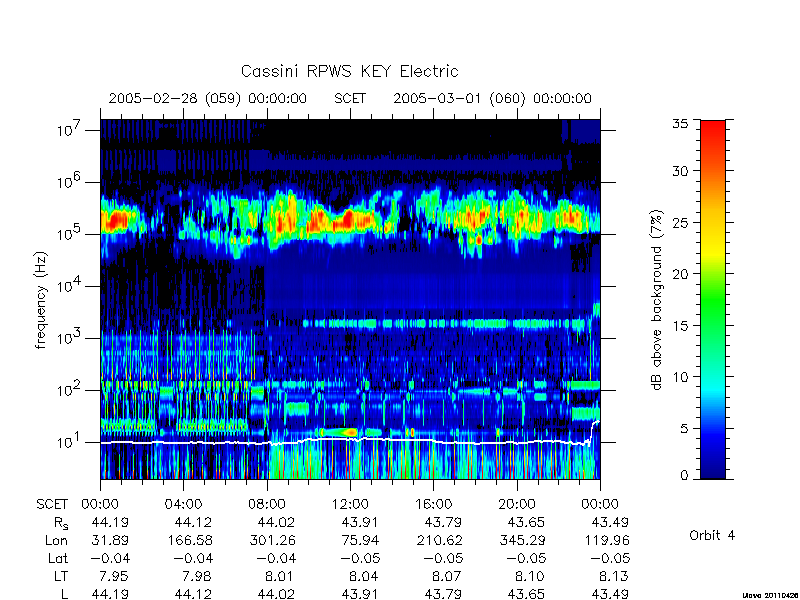Select the 12:00 SCET time tick label
This screenshot has height=600, width=800.
tap(350, 505)
